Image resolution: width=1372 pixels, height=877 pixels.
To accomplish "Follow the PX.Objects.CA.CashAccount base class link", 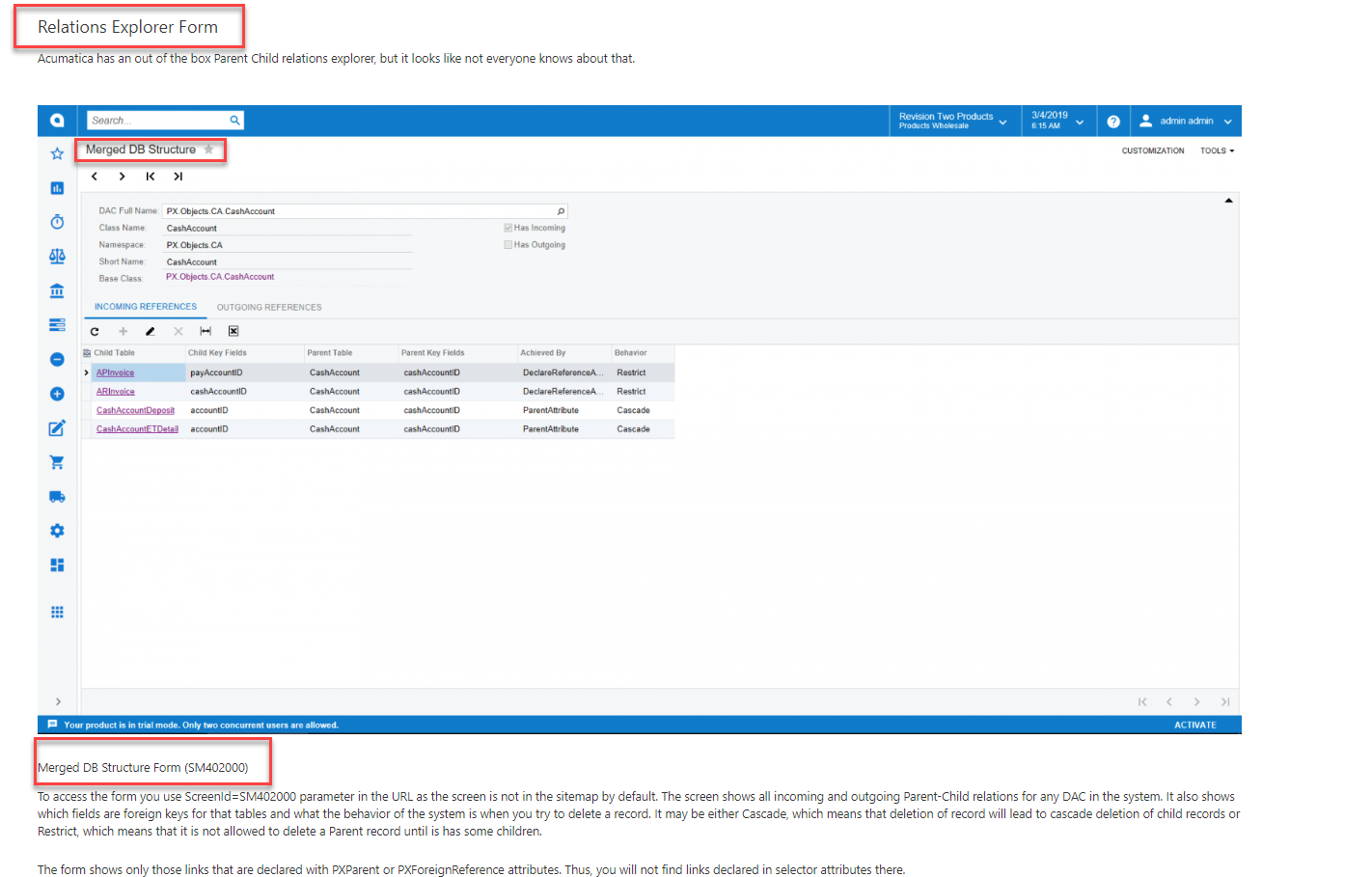I will pos(220,277).
